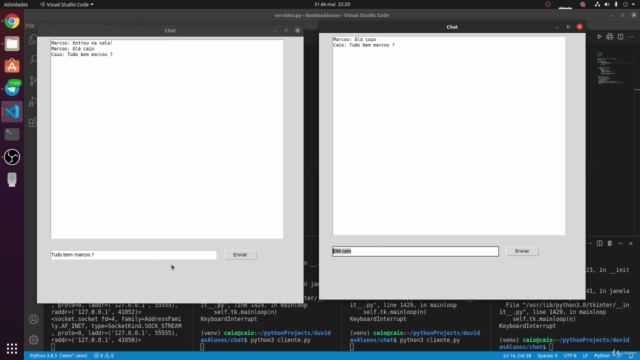This screenshot has height=360, width=640.
Task: Open errors and warnings count in status bar
Action: pos(104,356)
